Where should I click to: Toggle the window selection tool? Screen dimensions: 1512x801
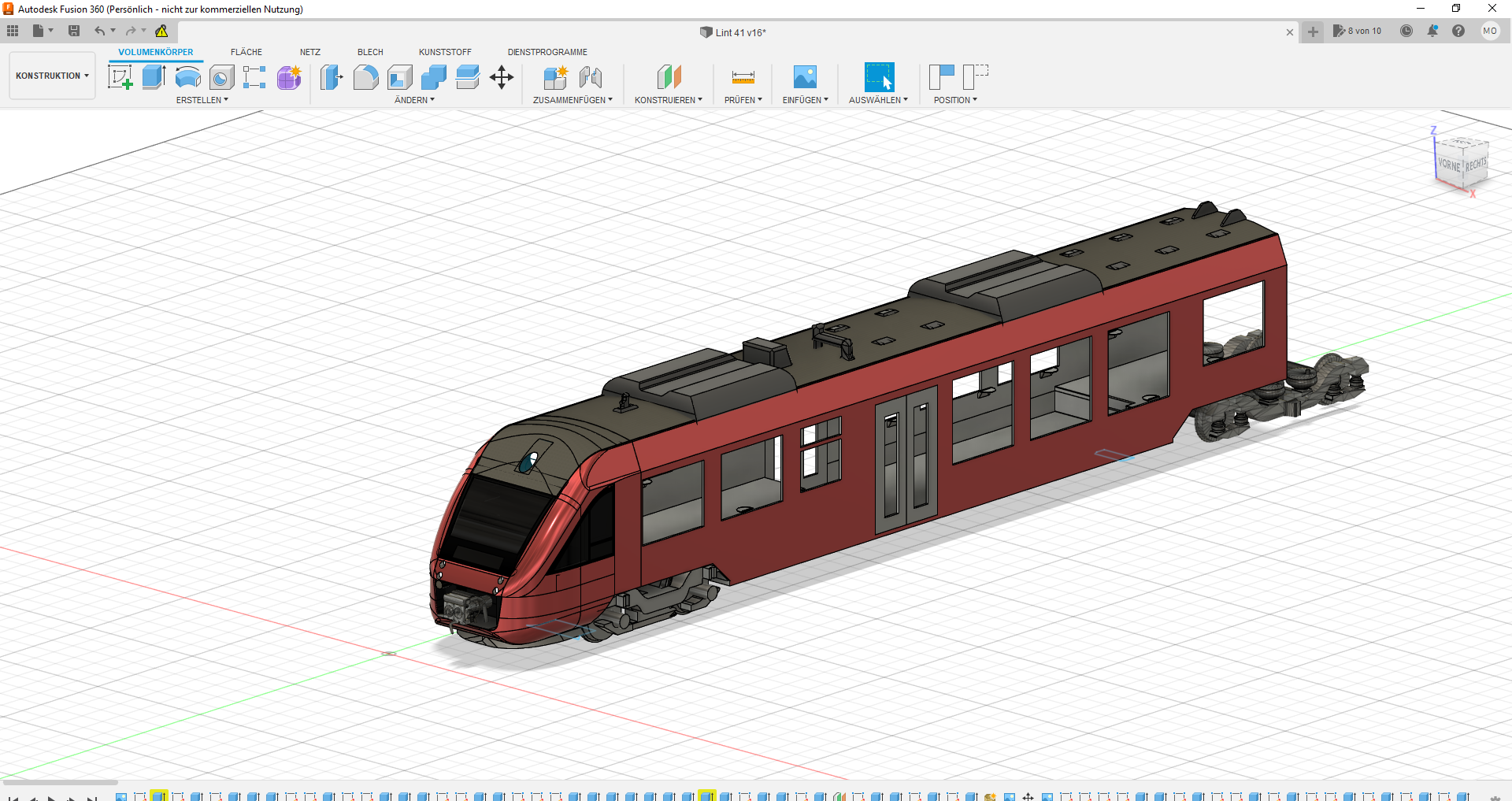879,77
